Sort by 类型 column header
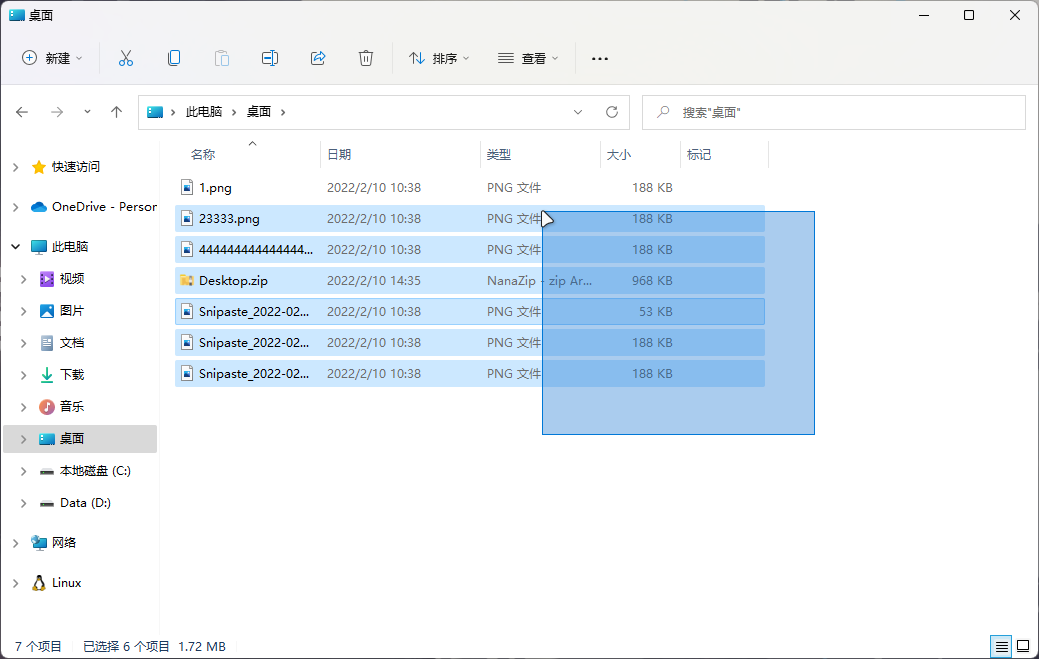The height and width of the screenshot is (659, 1039). (x=499, y=154)
